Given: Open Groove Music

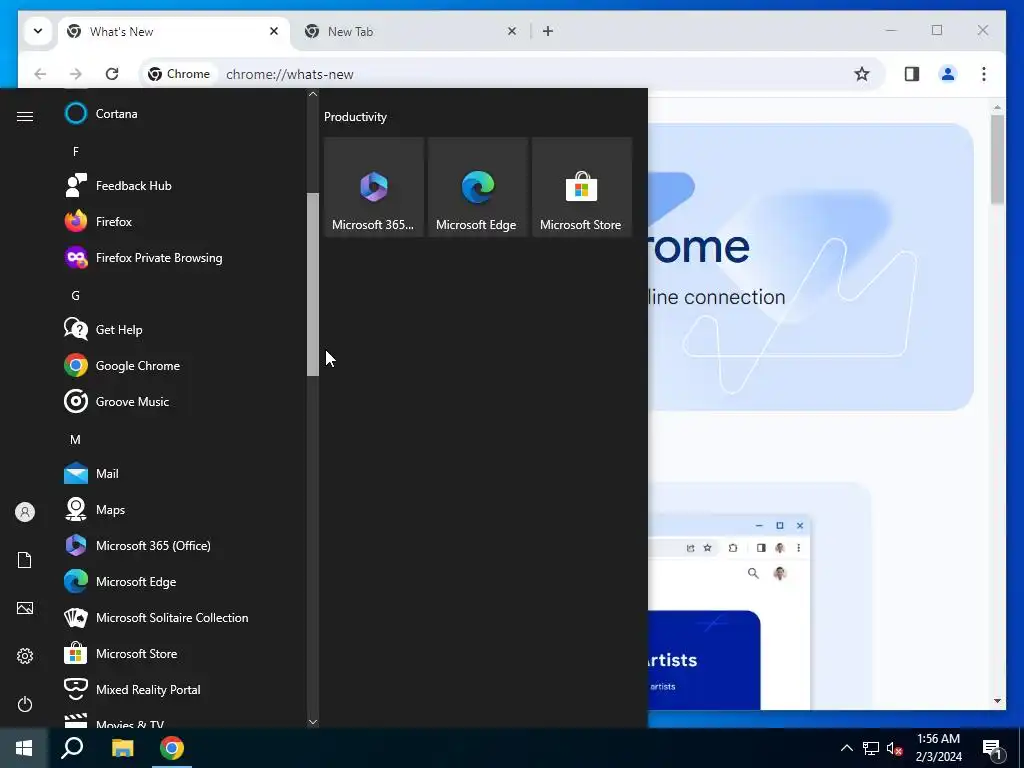Looking at the screenshot, I should (183, 401).
